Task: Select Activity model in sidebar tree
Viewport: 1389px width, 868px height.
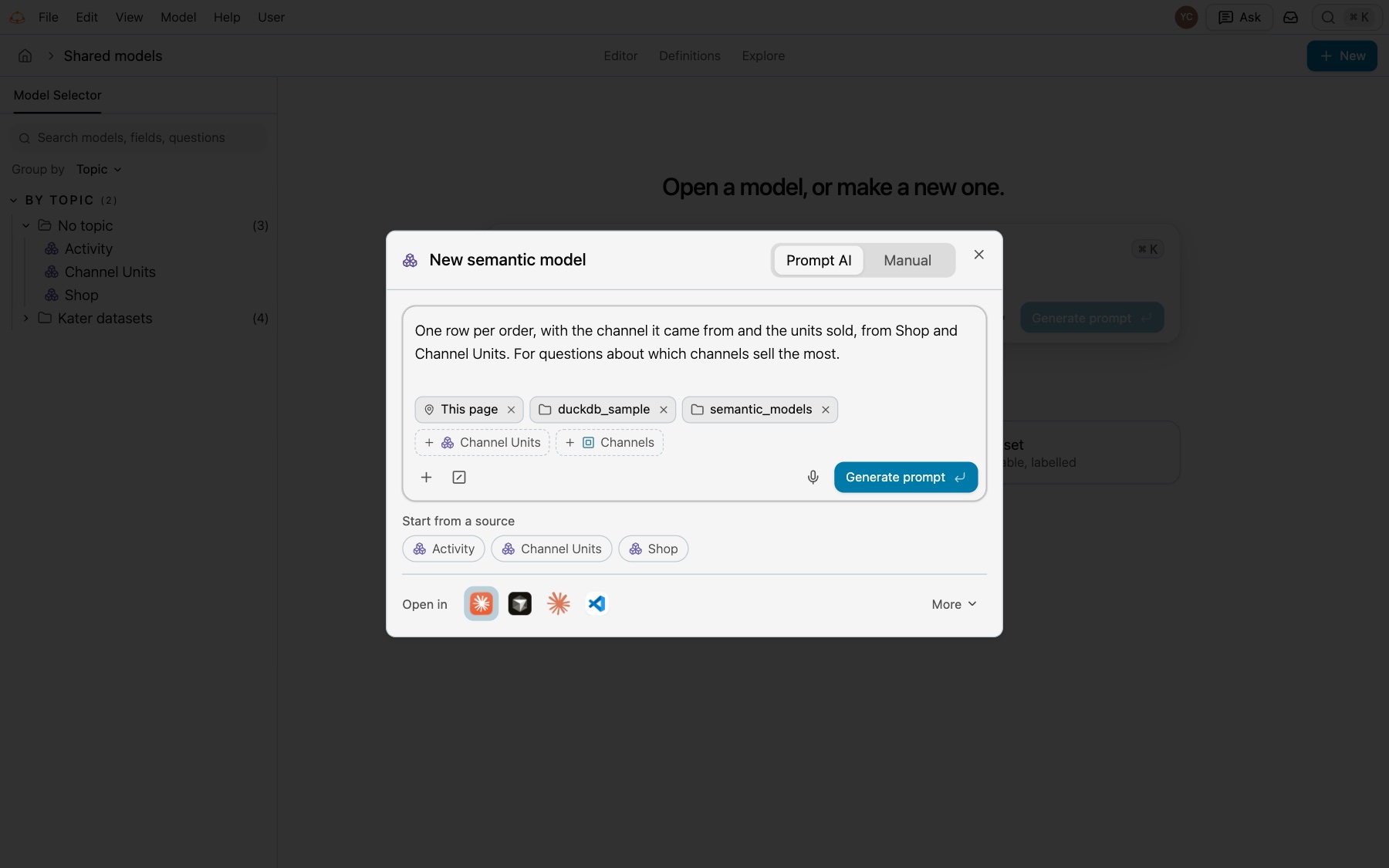Action: coord(89,248)
